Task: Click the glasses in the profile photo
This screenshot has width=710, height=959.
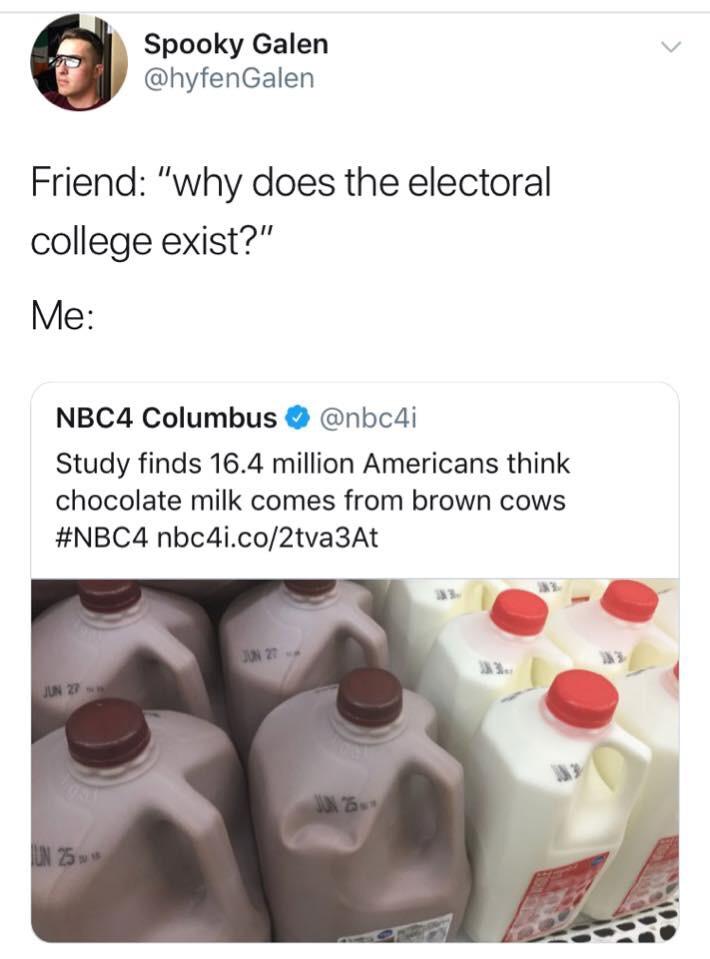Action: pos(69,60)
